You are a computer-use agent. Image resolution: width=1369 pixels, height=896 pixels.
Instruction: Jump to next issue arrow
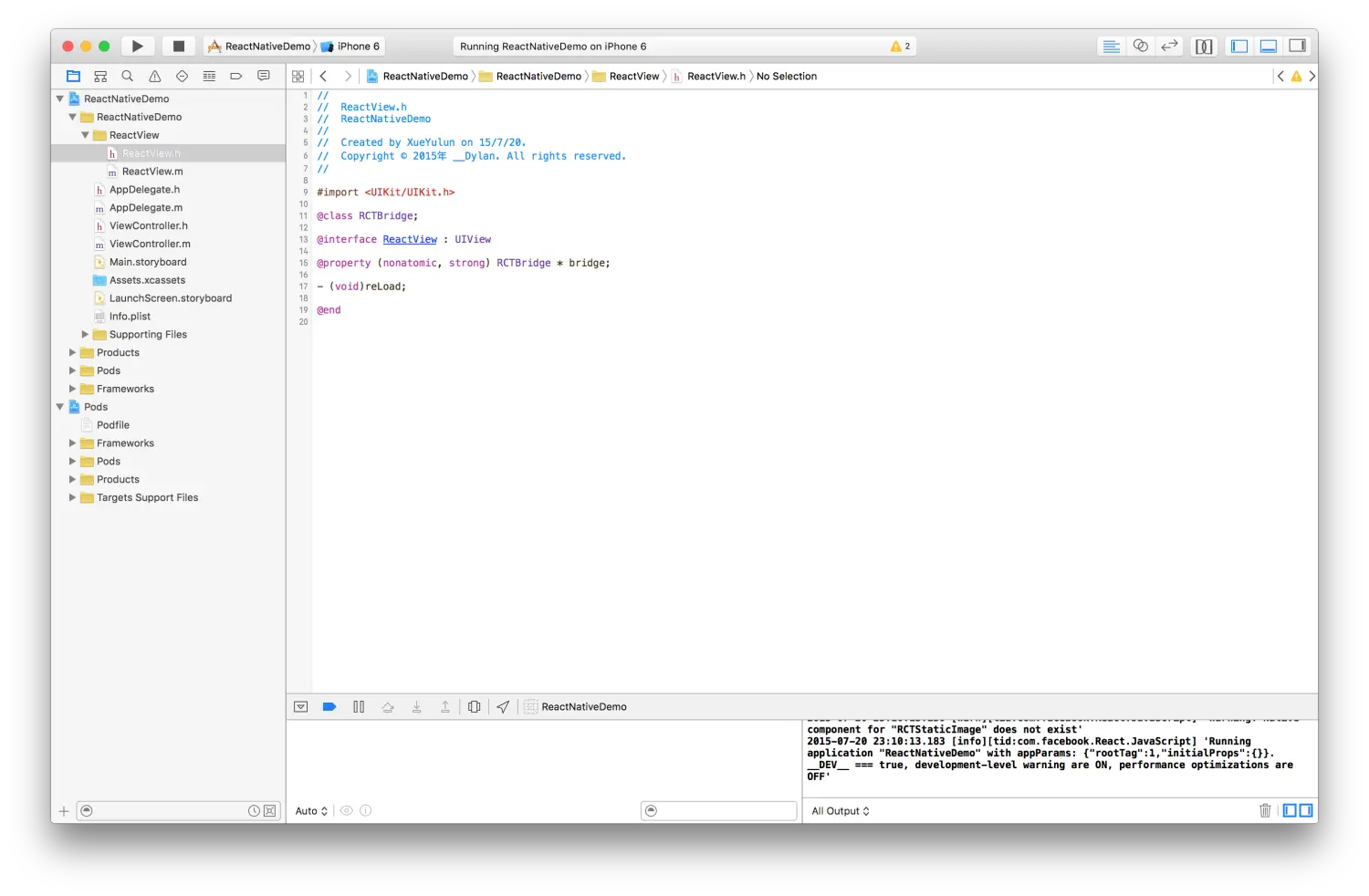pos(1312,77)
